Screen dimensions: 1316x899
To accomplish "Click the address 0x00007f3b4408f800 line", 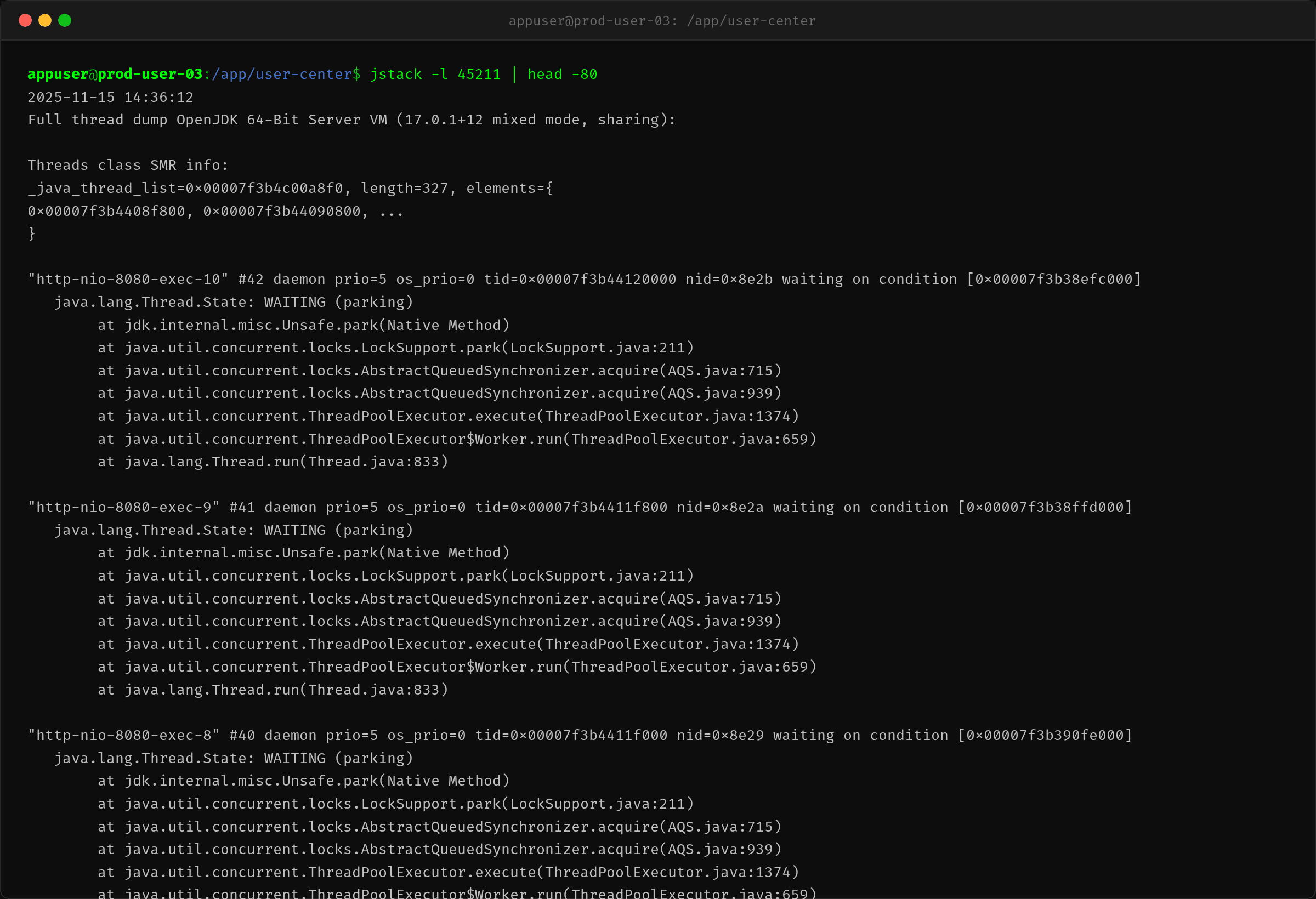I will point(215,211).
